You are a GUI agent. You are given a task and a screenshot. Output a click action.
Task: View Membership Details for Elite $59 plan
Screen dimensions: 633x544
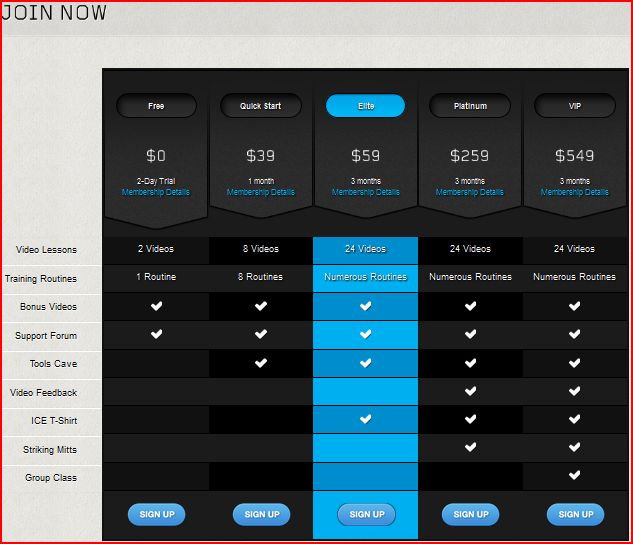click(x=366, y=192)
